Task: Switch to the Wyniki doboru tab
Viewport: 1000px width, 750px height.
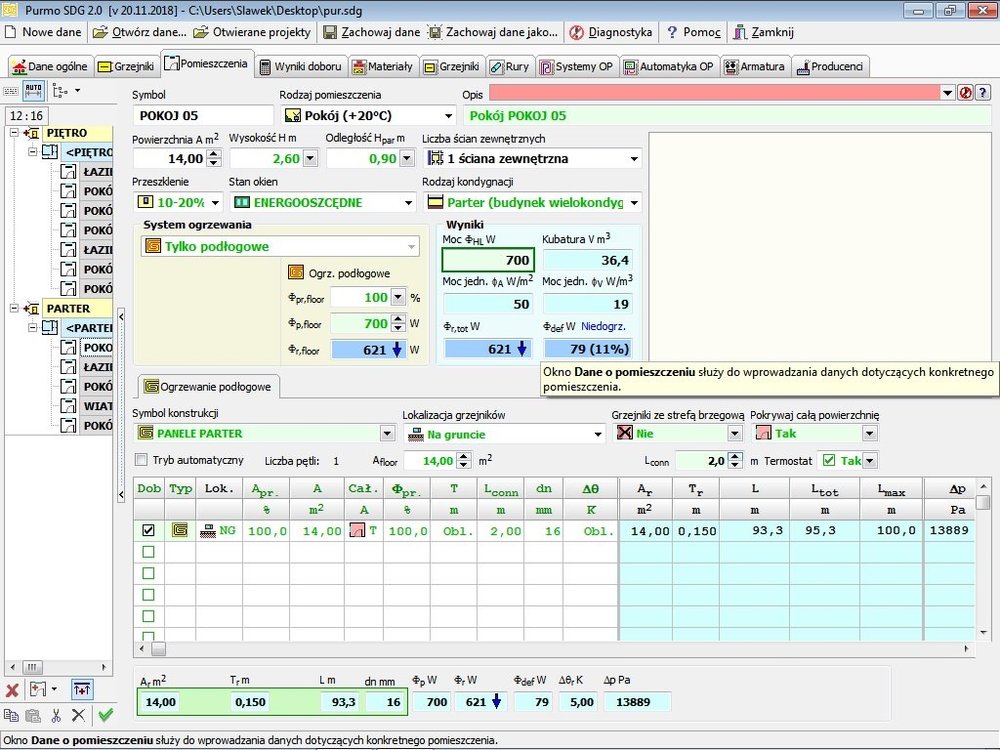Action: (x=300, y=67)
